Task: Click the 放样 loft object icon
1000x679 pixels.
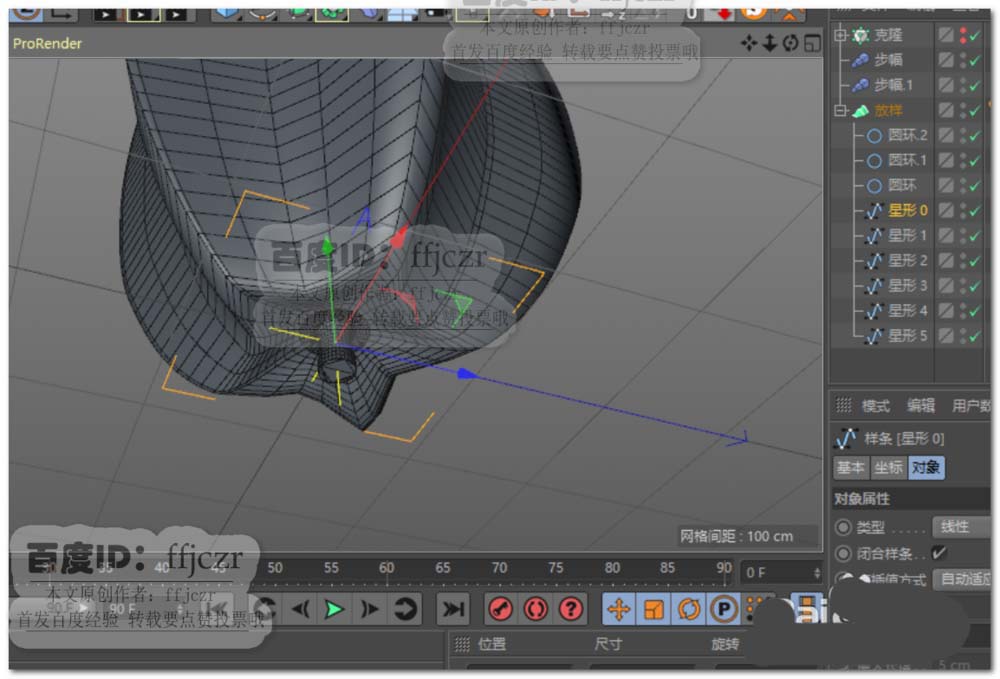Action: click(x=860, y=110)
